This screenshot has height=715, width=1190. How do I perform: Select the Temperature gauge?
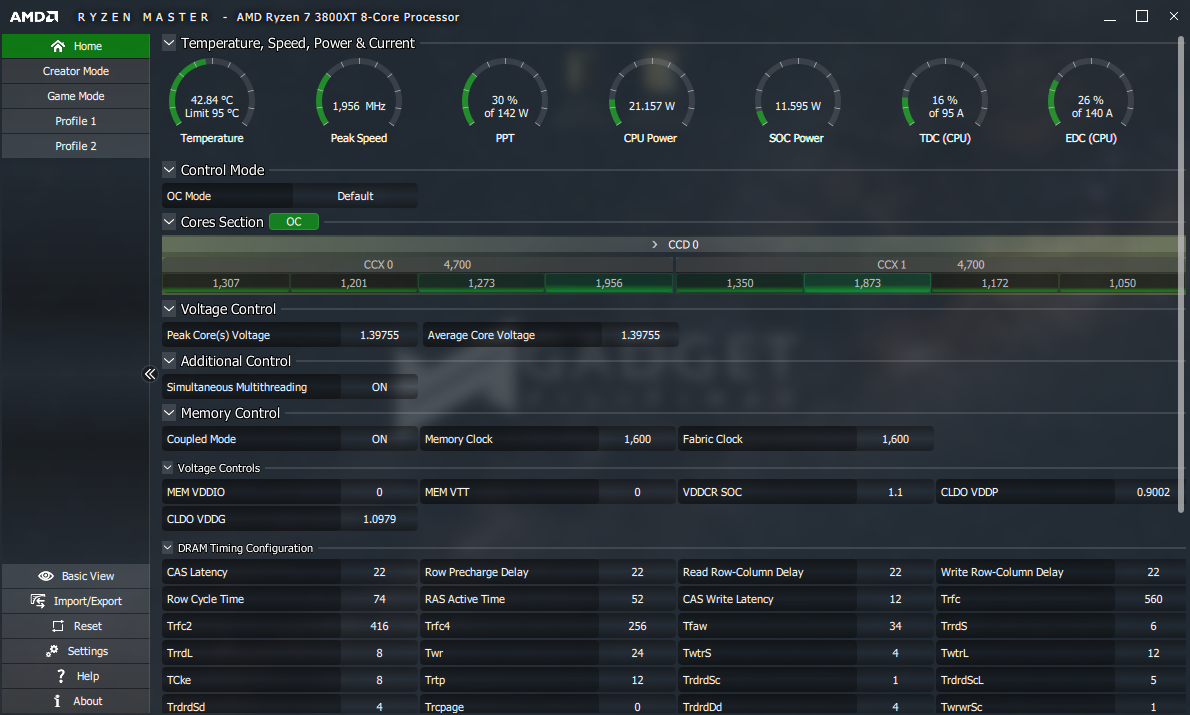[x=212, y=101]
